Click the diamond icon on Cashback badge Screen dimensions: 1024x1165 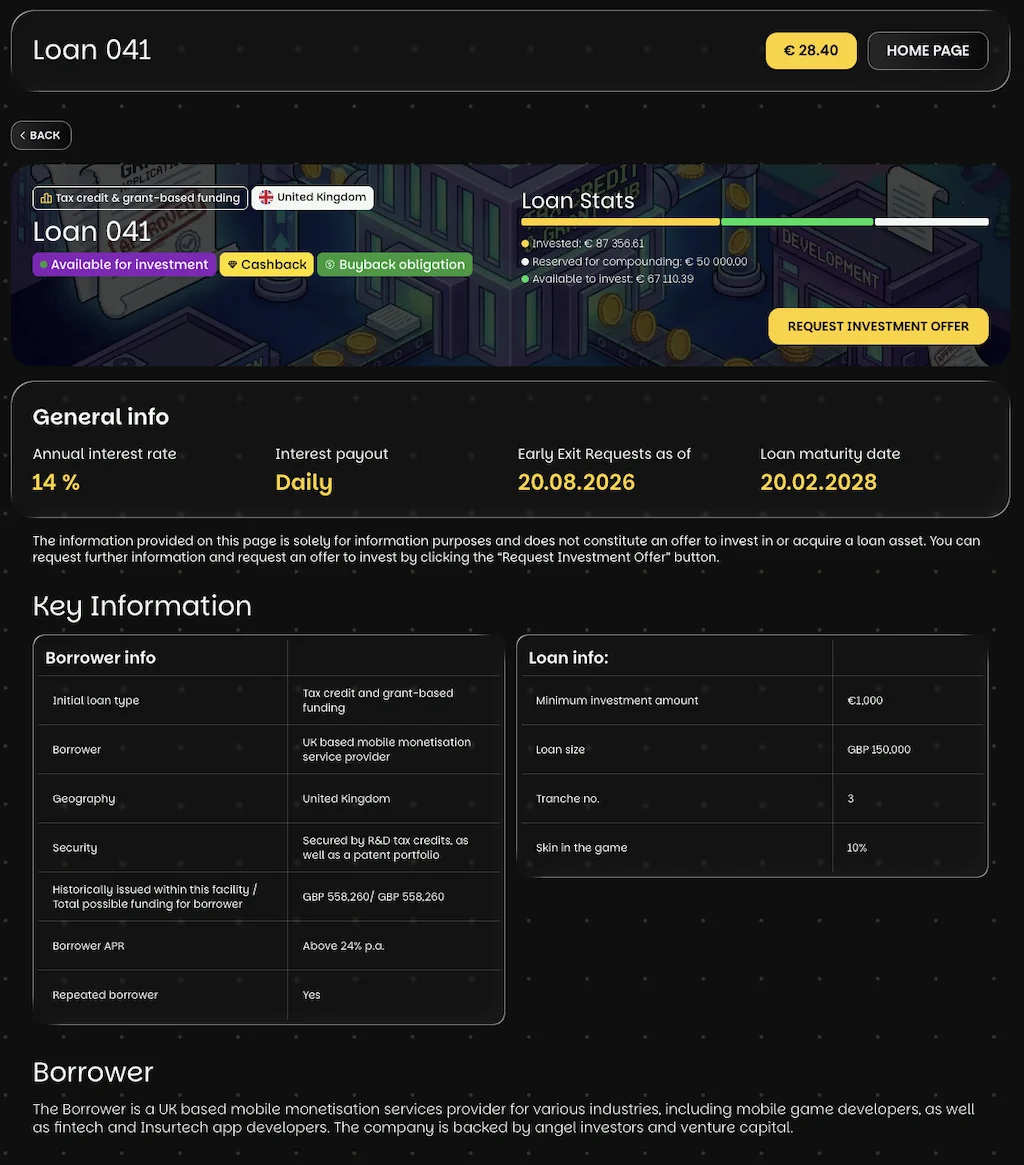click(233, 265)
